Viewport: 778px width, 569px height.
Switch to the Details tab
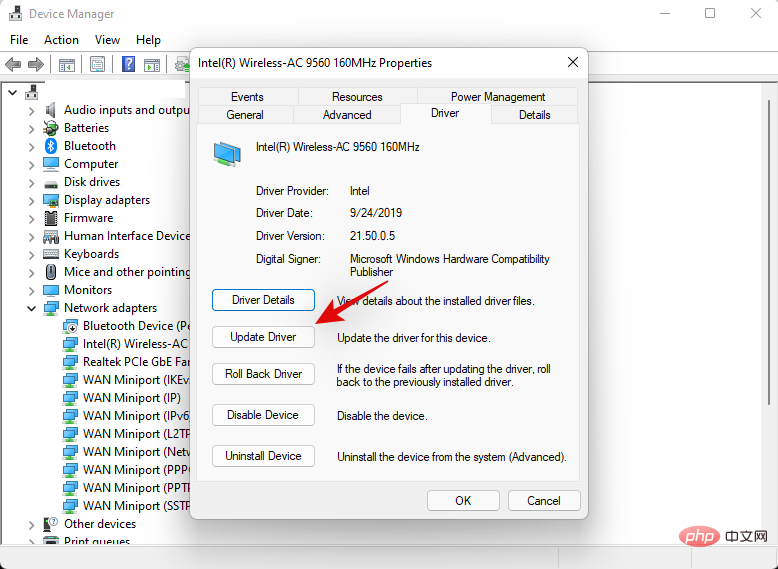coord(534,115)
